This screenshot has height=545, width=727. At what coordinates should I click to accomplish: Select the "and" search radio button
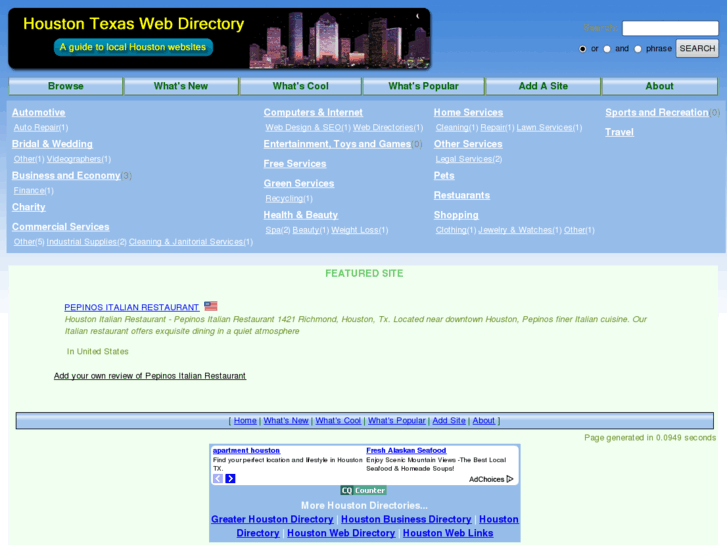coord(607,49)
